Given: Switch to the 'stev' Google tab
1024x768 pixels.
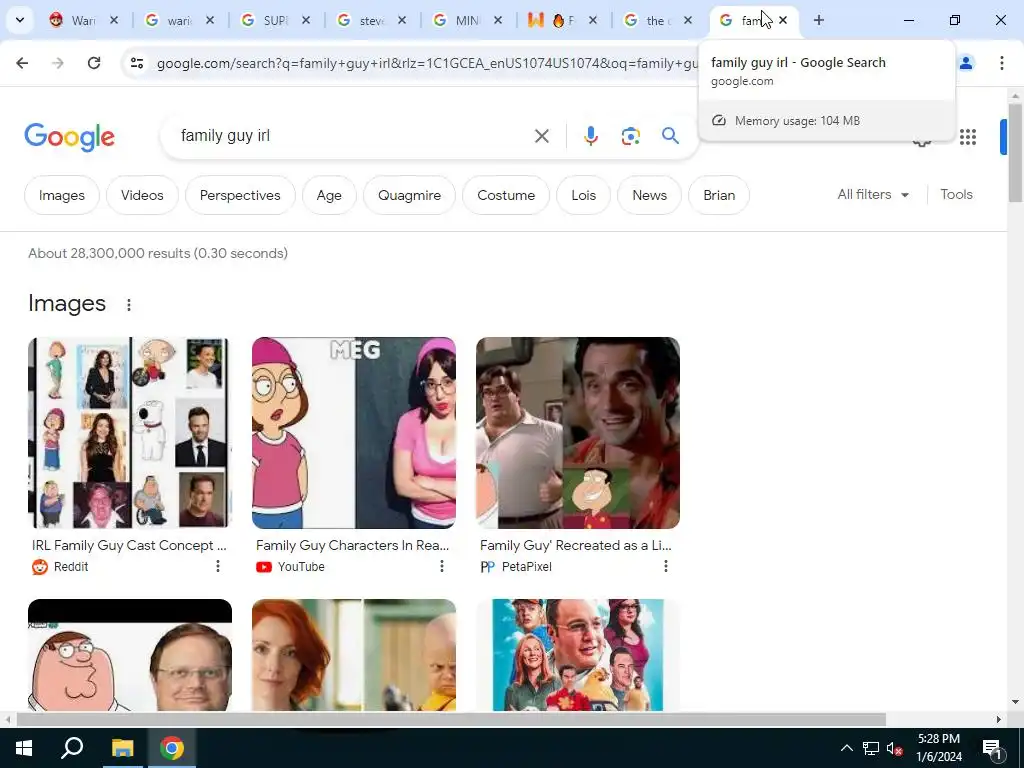Looking at the screenshot, I should pos(370,20).
